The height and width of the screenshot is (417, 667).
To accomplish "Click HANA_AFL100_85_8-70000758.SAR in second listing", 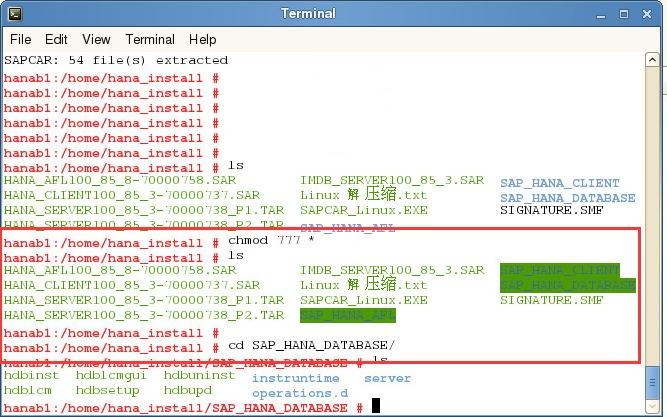I will 120,270.
